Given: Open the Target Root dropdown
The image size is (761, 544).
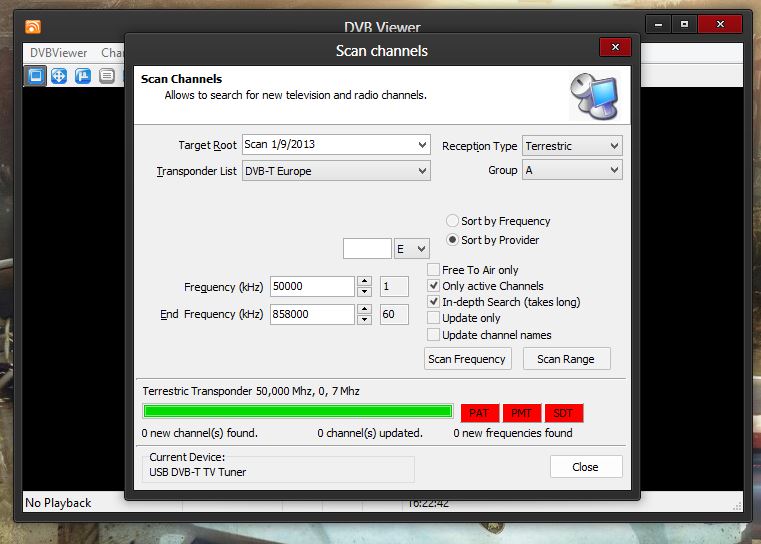Looking at the screenshot, I should 422,145.
